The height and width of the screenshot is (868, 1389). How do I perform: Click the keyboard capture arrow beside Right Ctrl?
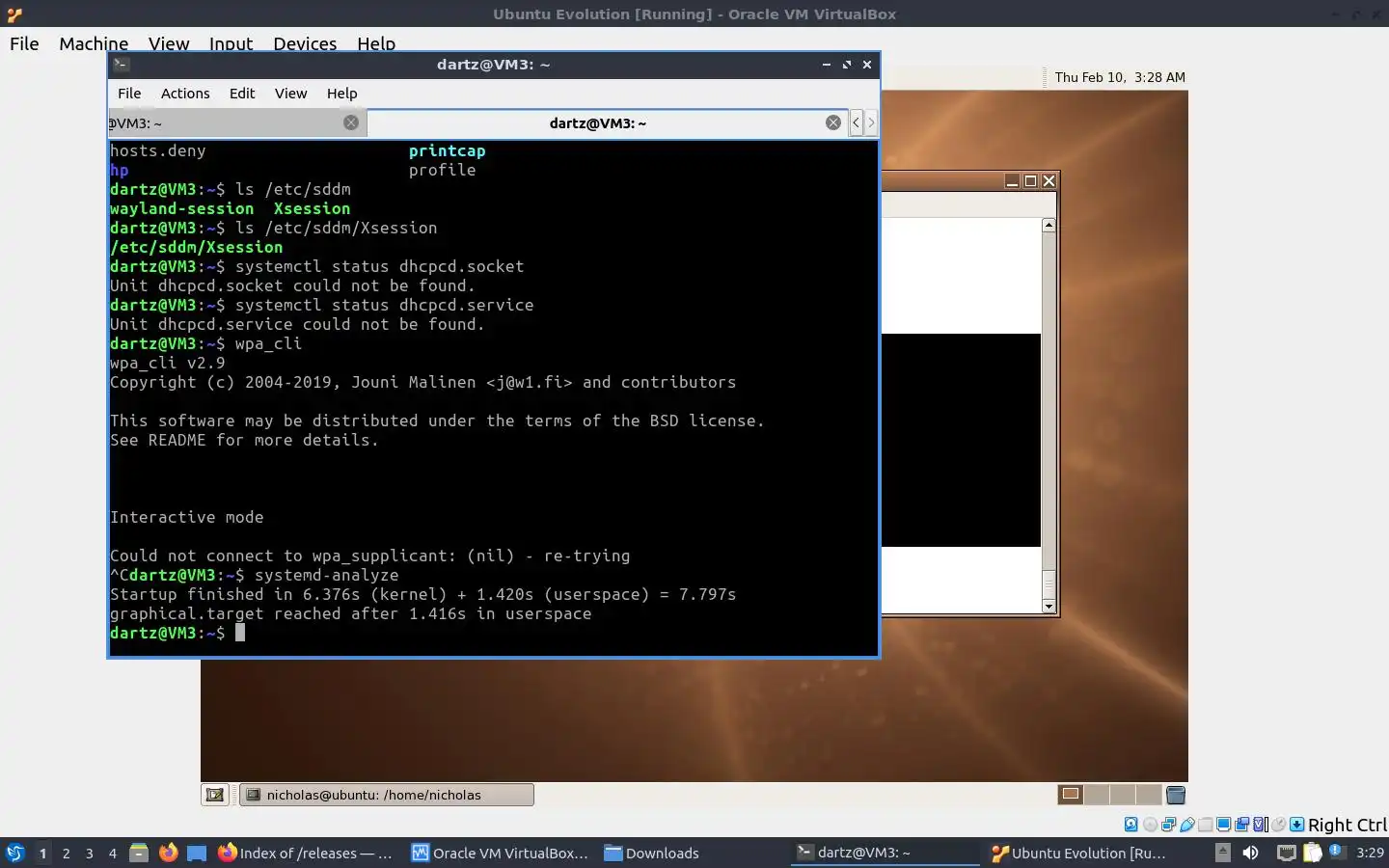pos(1297,825)
